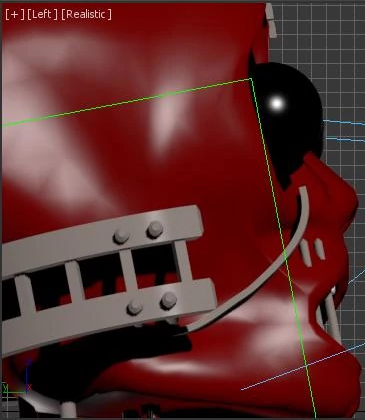Image resolution: width=365 pixels, height=420 pixels.
Task: Open the [Realistic] shading mode menu
Action: (87, 14)
